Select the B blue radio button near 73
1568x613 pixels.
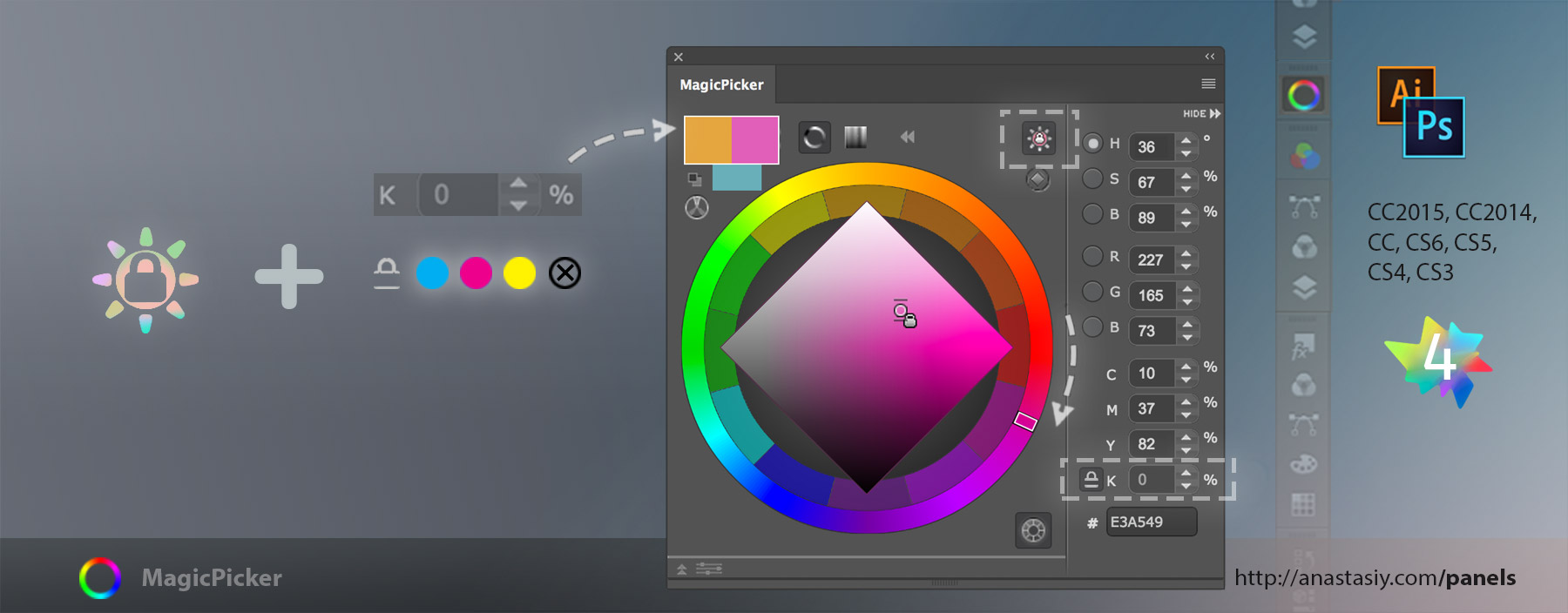click(1092, 327)
